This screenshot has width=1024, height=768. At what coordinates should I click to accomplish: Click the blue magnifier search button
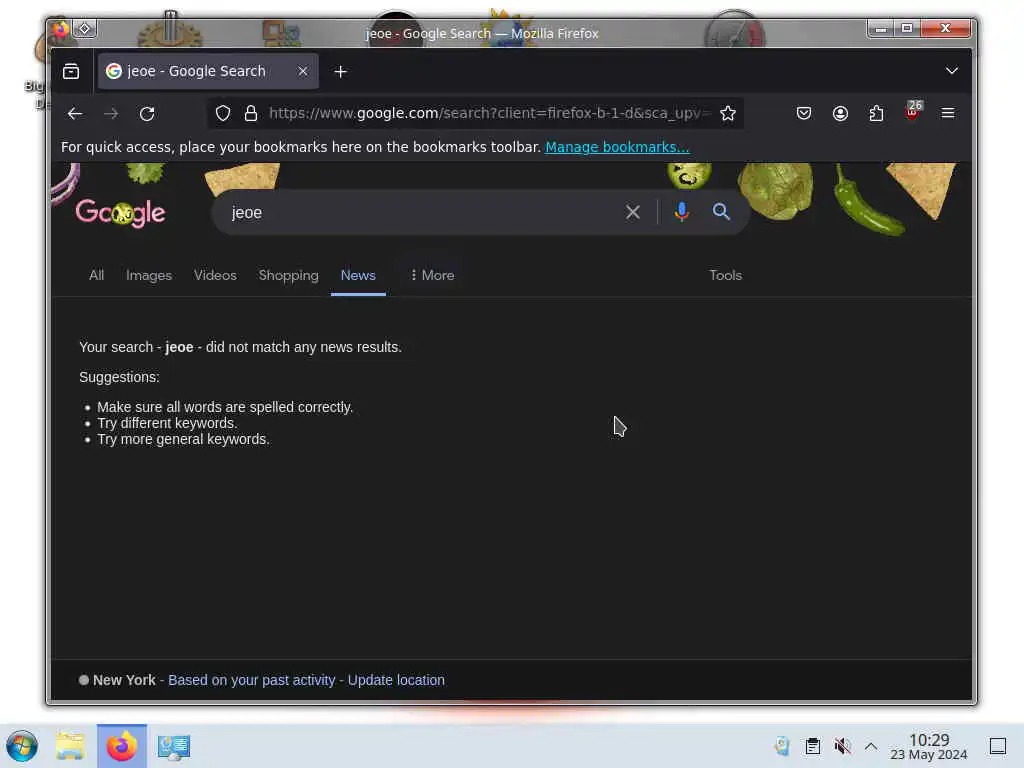(721, 212)
